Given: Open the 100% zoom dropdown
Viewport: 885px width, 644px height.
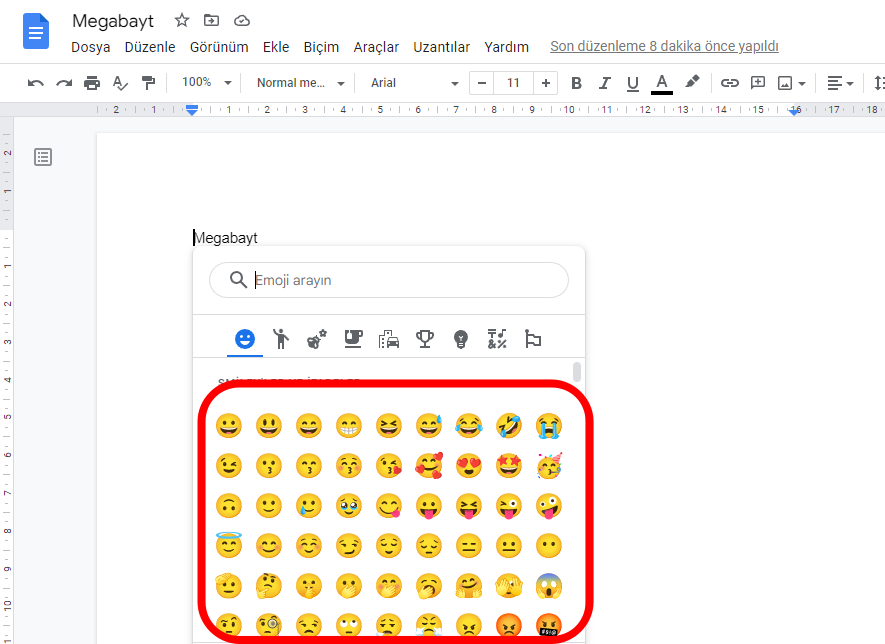Looking at the screenshot, I should point(207,83).
